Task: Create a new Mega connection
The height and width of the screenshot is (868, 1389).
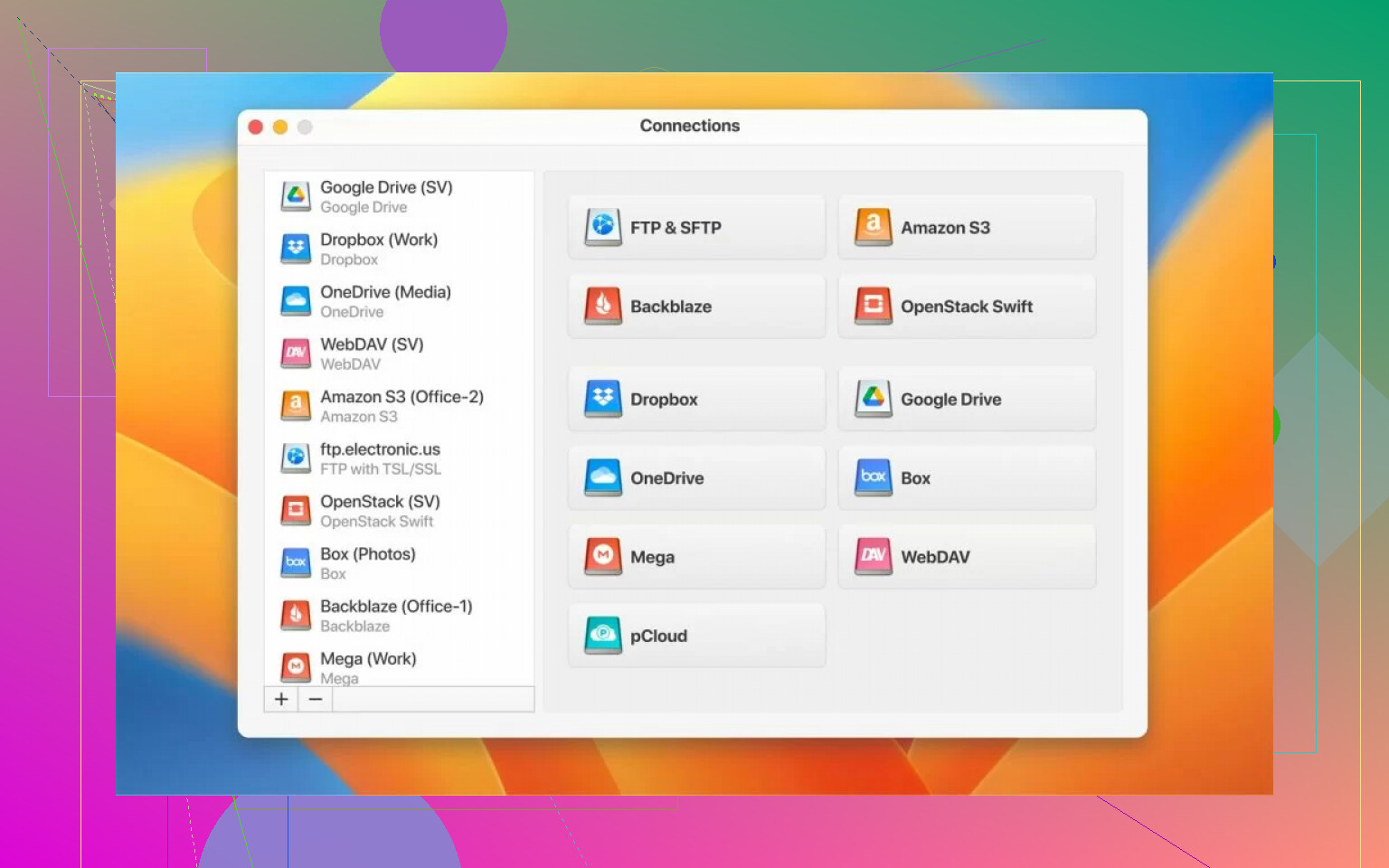Action: click(x=696, y=556)
